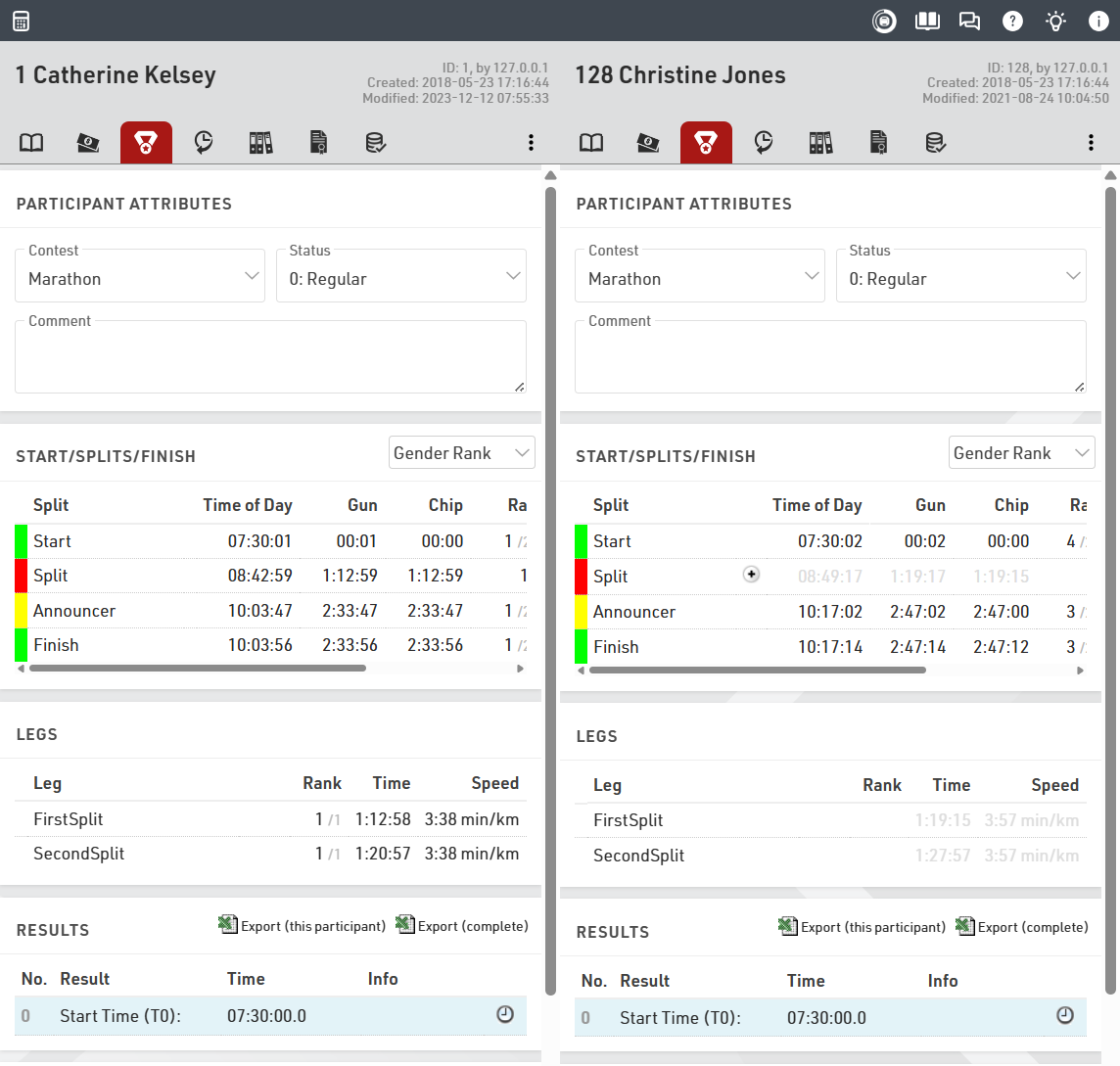Export this participant for Catherine Kelsey
The width and height of the screenshot is (1120, 1066).
[303, 926]
